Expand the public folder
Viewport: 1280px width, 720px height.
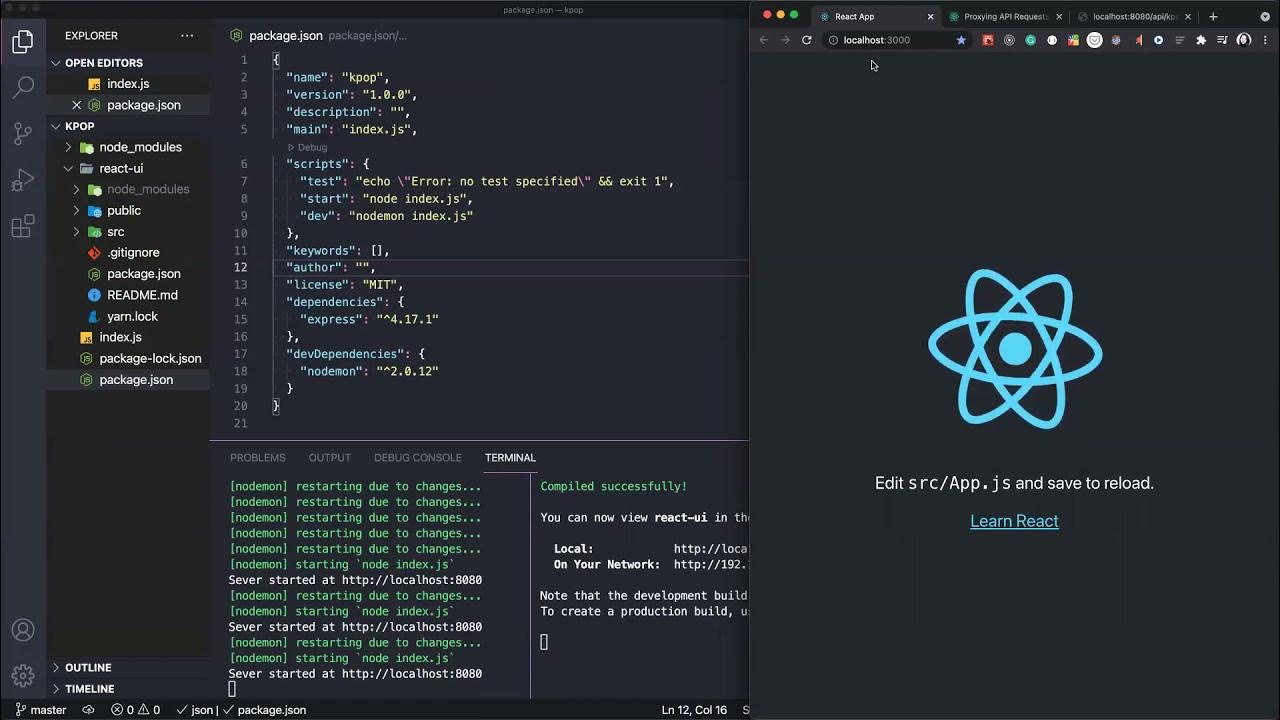[x=76, y=211]
